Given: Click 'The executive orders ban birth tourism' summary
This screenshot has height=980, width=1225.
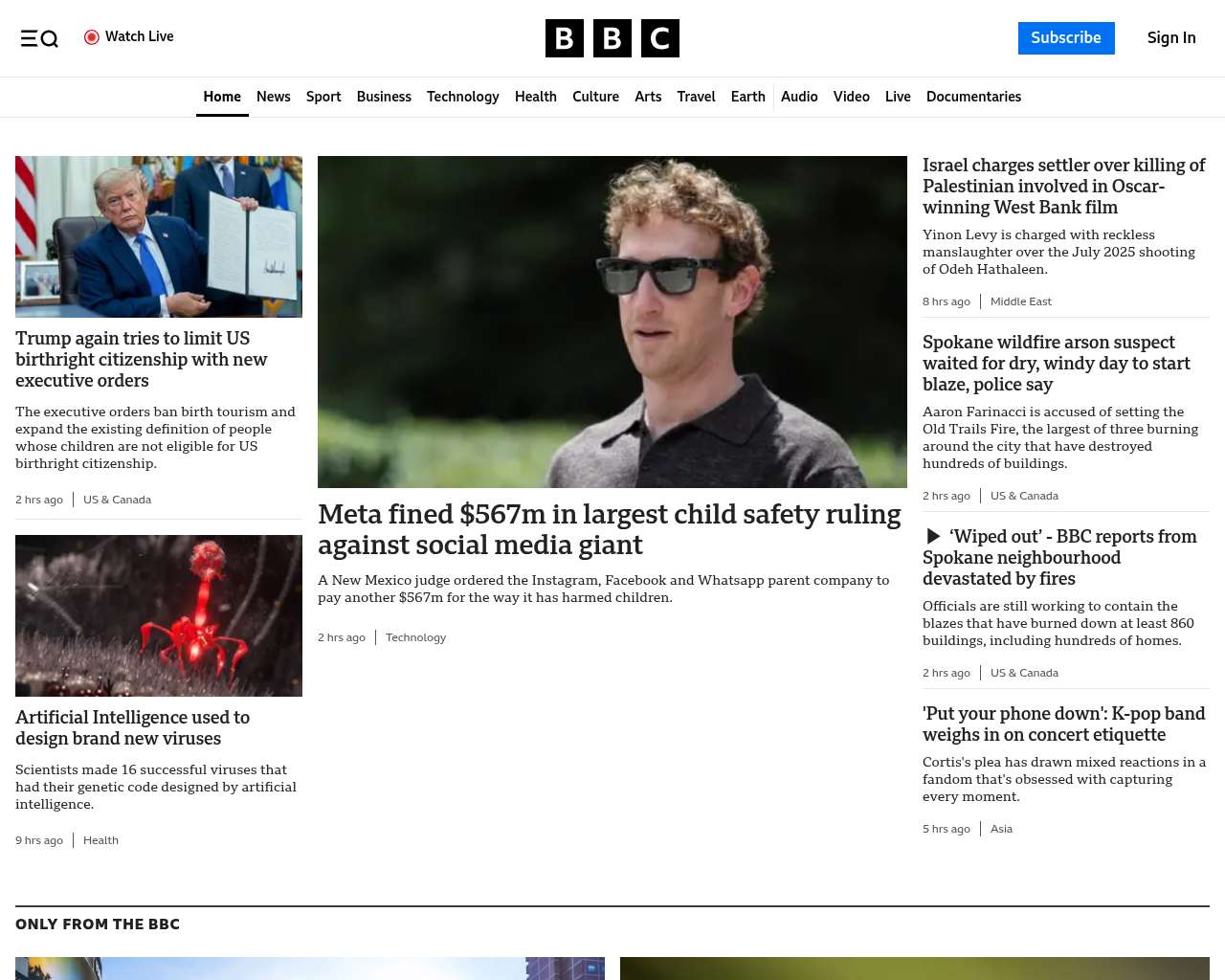Looking at the screenshot, I should pos(155,437).
